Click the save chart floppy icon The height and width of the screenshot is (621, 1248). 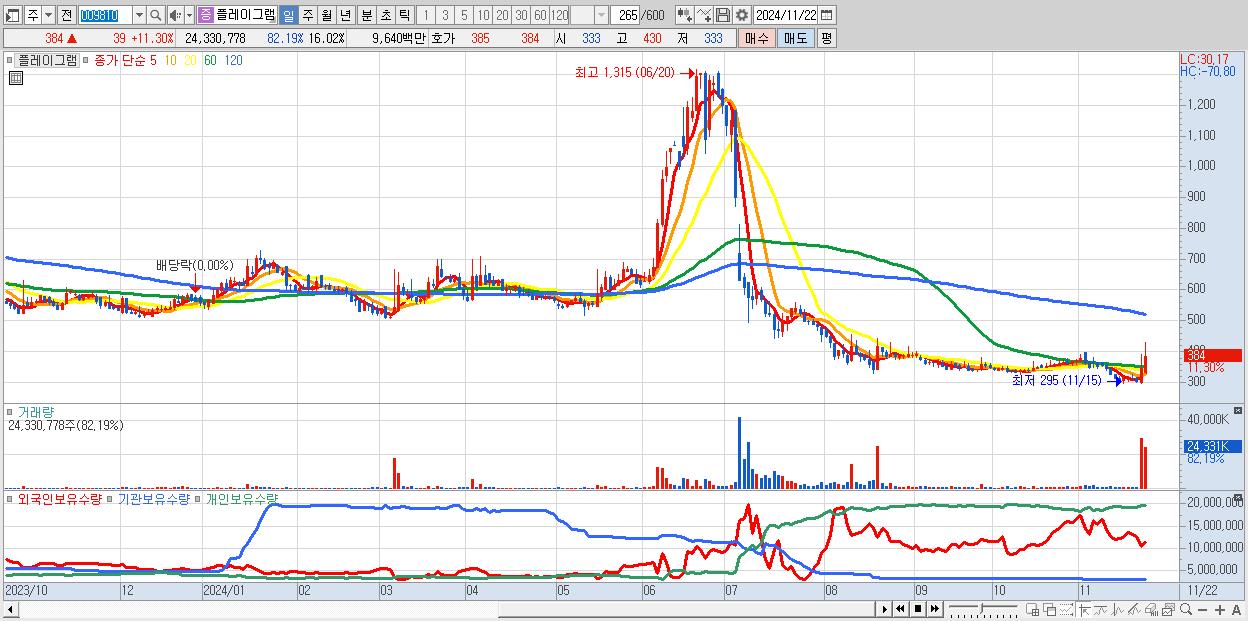point(723,15)
